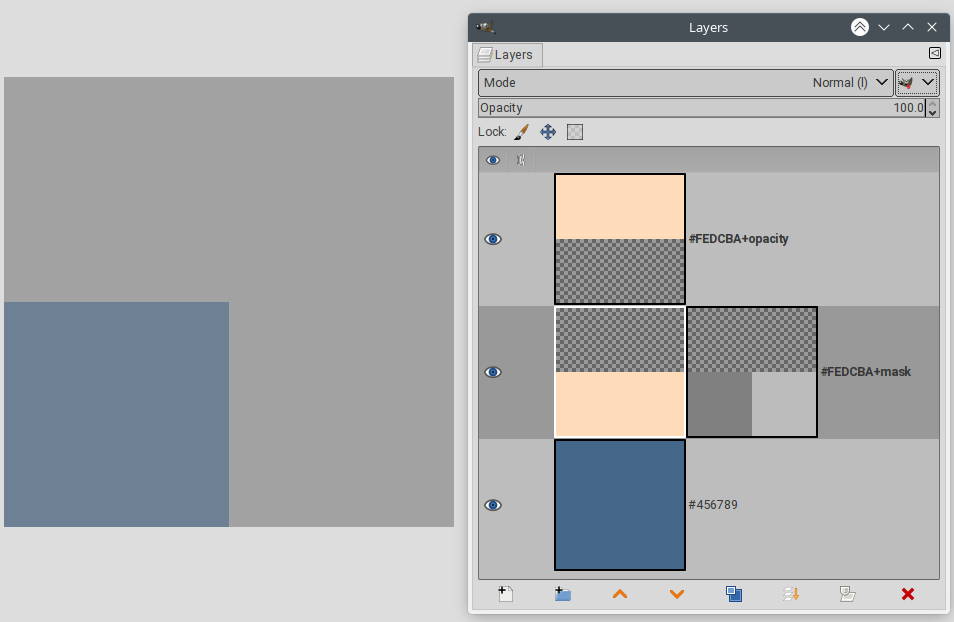Switch to the Layers tab
The height and width of the screenshot is (622, 954).
coord(507,55)
